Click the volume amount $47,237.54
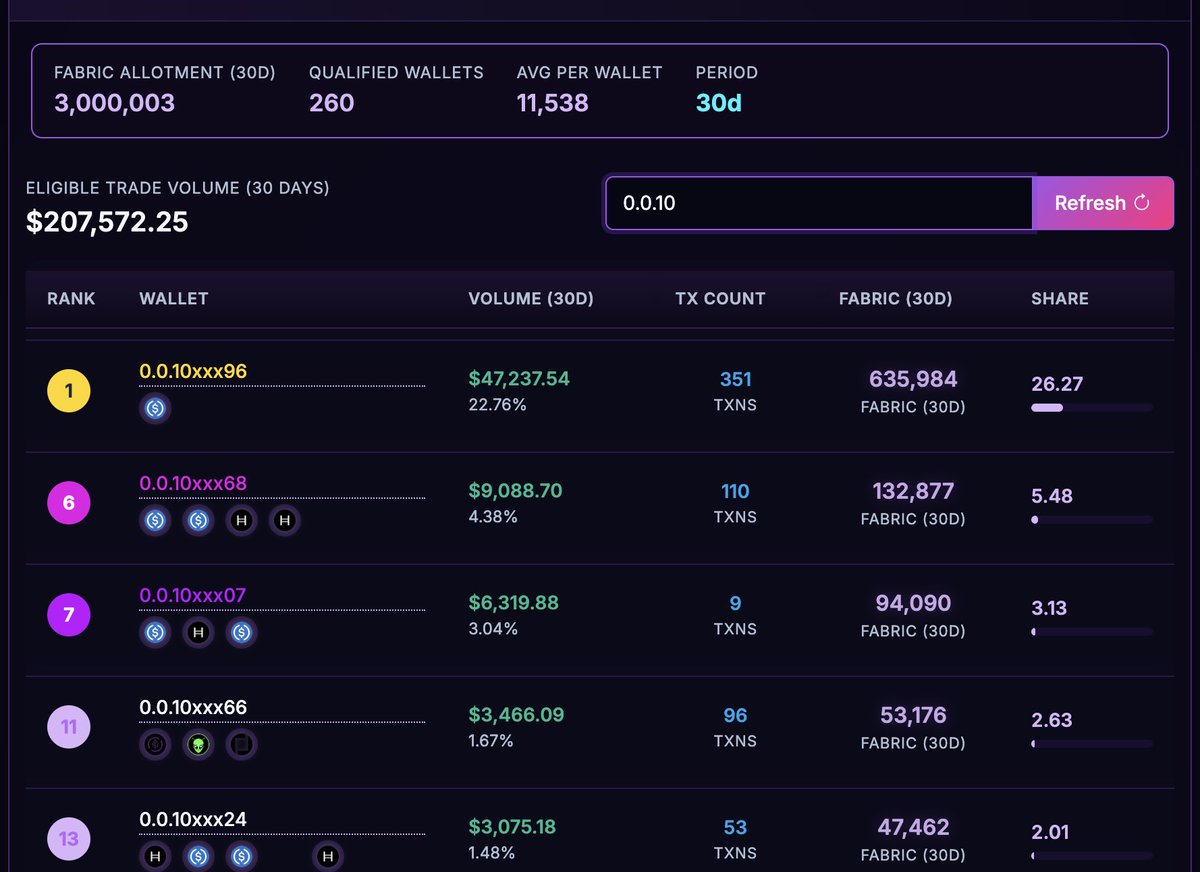Viewport: 1200px width, 872px height. (519, 379)
